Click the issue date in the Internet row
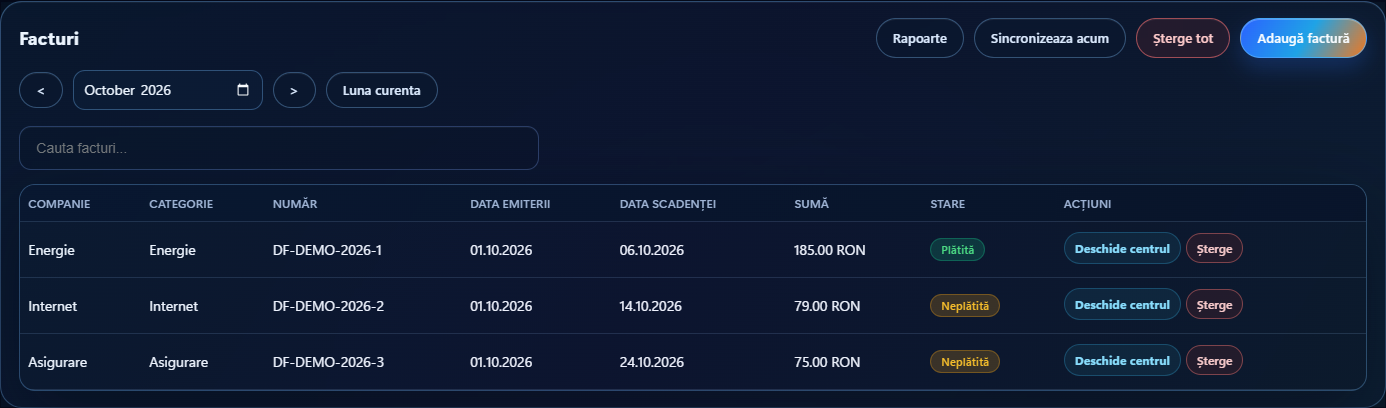 501,306
